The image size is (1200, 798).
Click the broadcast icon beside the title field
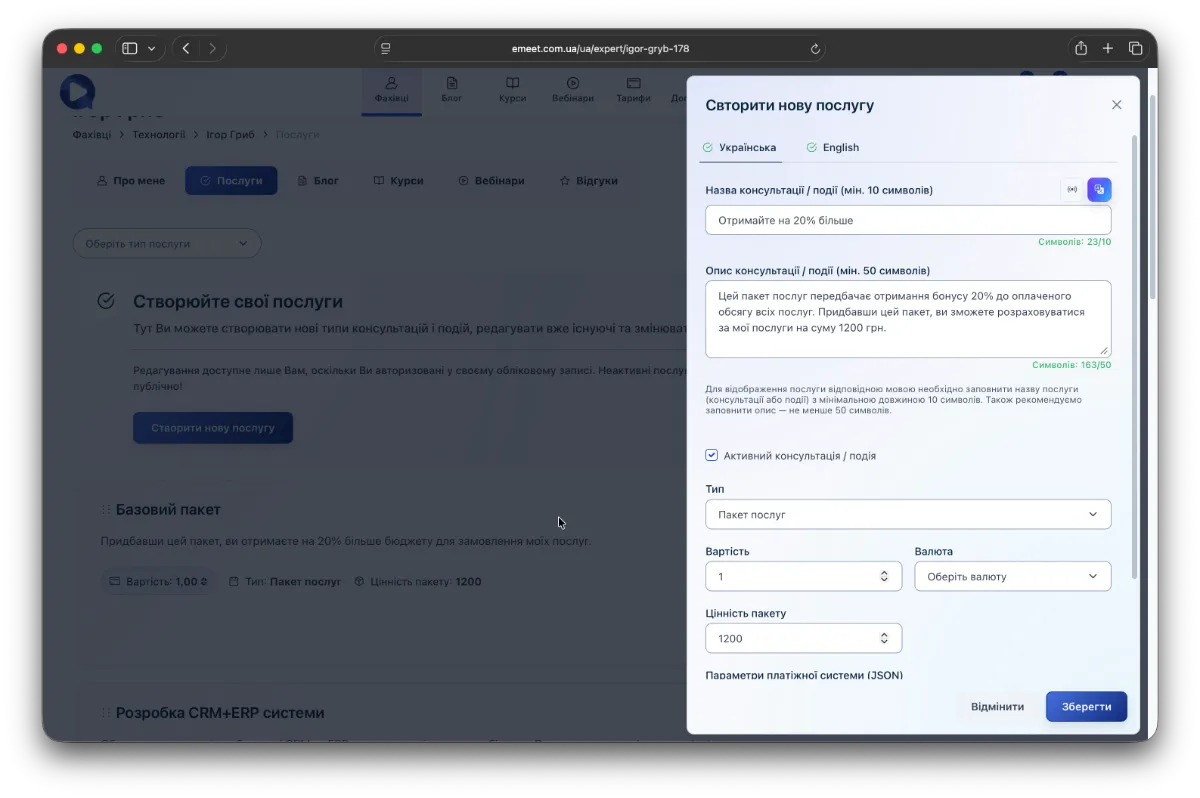pos(1072,190)
